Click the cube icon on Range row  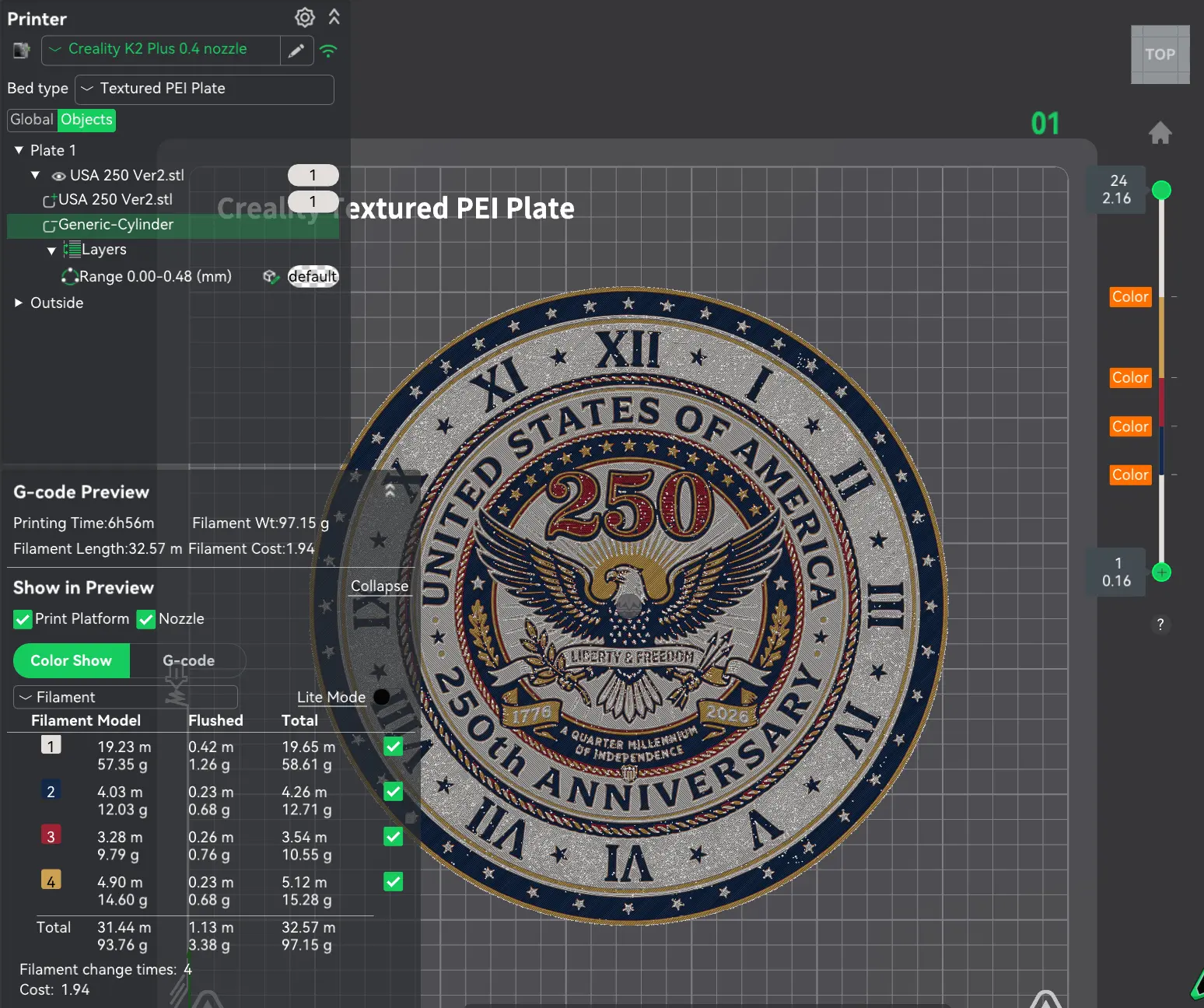(270, 277)
